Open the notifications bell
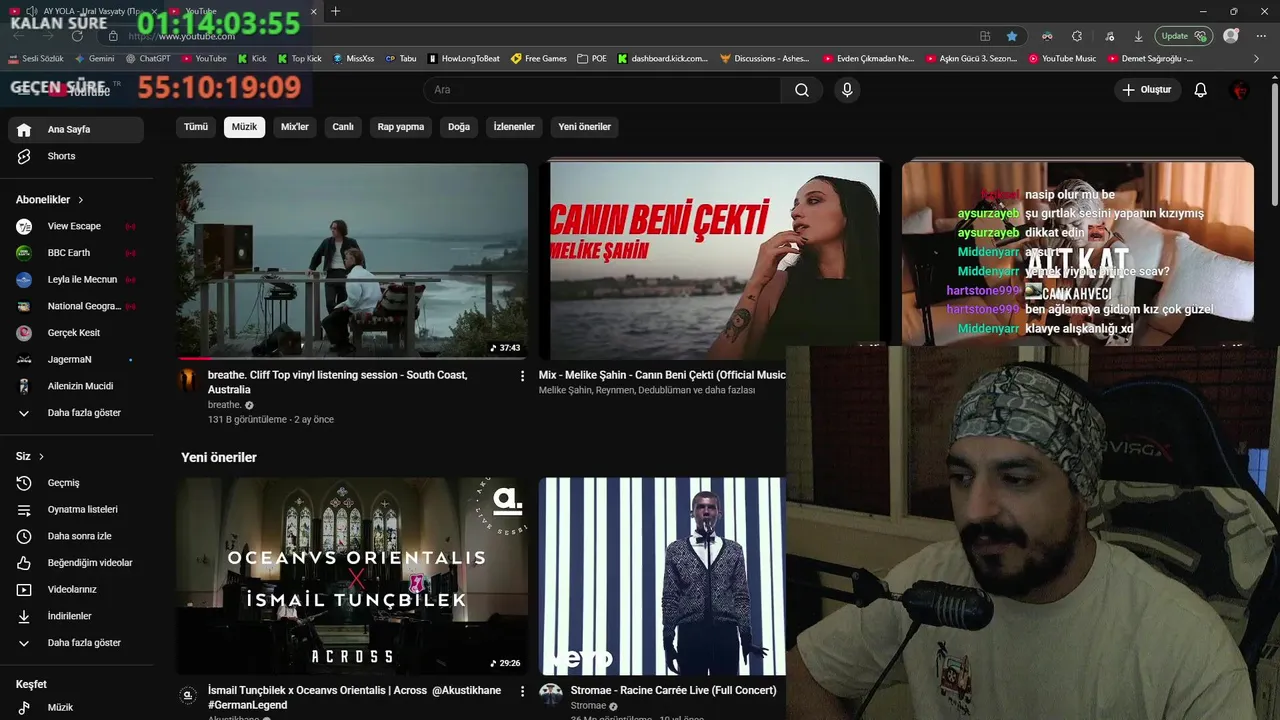The height and width of the screenshot is (720, 1280). coord(1201,90)
